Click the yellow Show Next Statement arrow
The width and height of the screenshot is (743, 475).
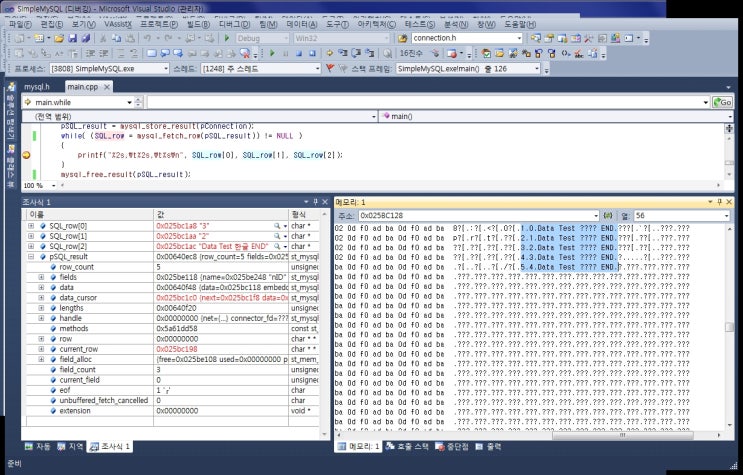tap(330, 54)
